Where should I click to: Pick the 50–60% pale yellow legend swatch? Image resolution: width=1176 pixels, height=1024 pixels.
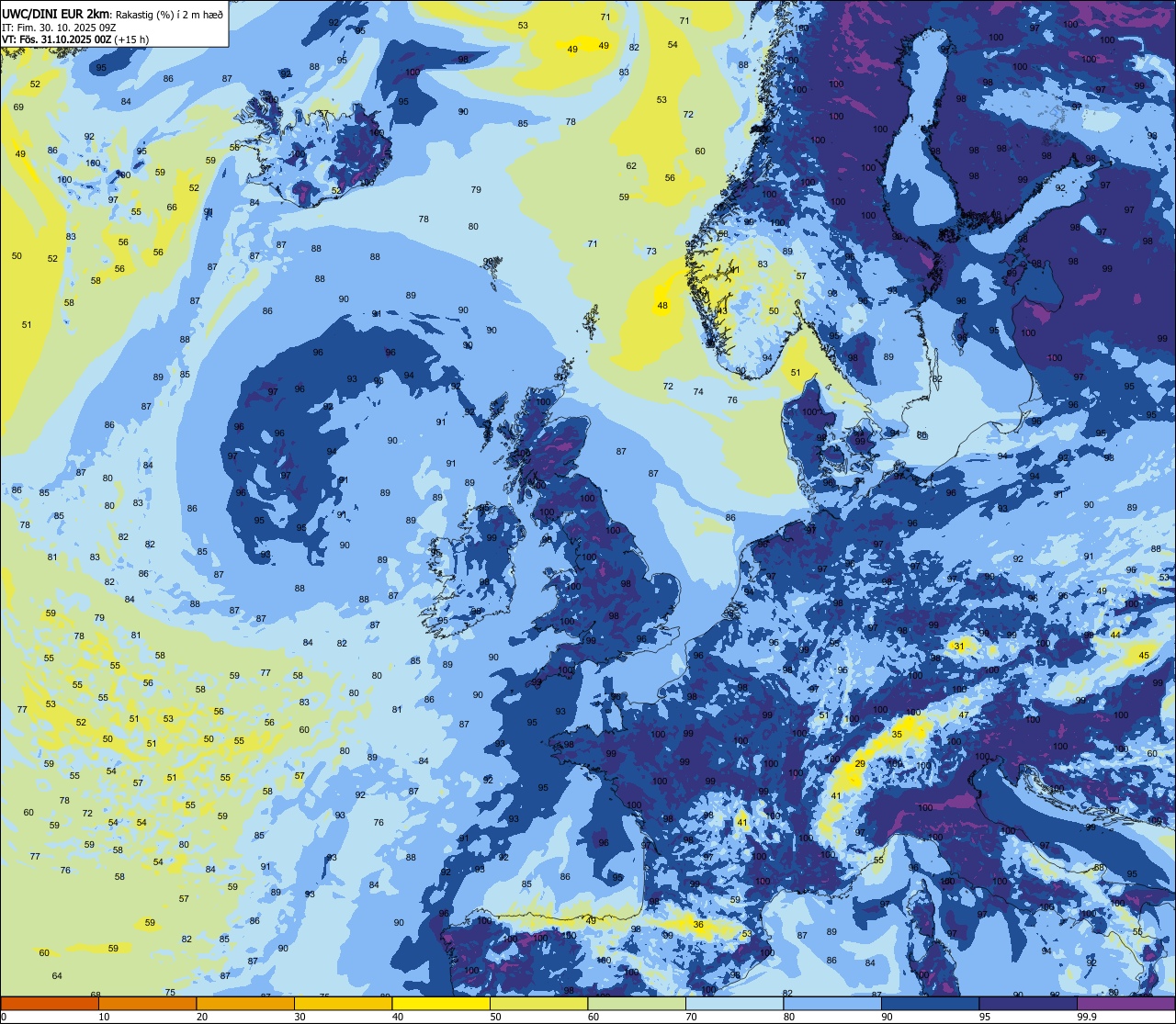point(538,1003)
